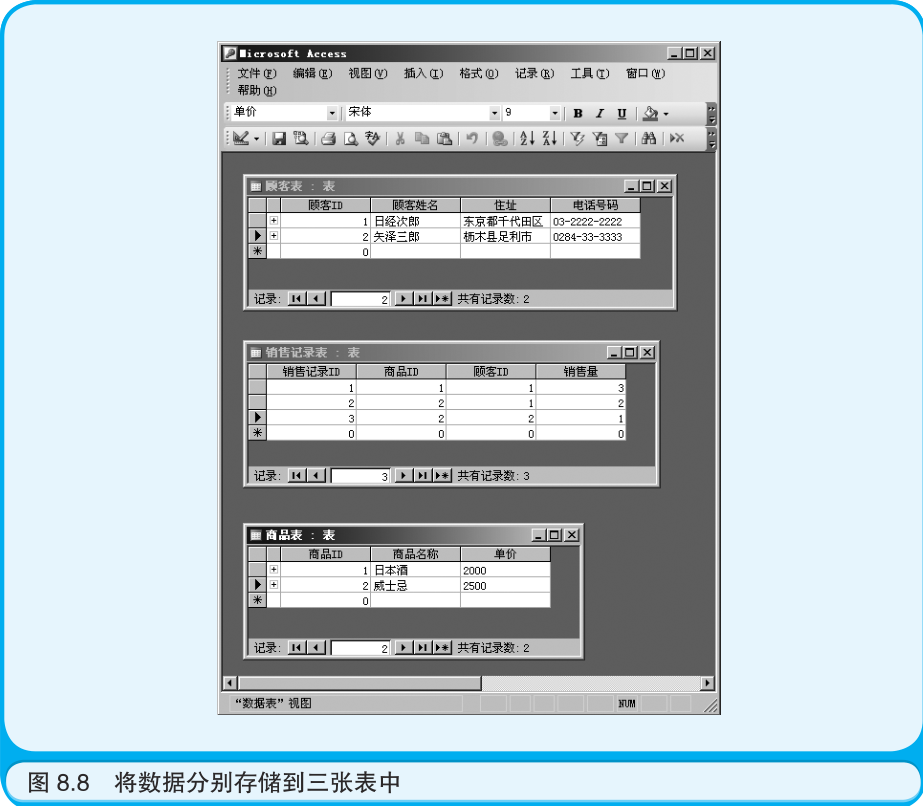Viewport: 923px width, 806px height.
Task: Click the 住址 column header
Action: pos(505,205)
